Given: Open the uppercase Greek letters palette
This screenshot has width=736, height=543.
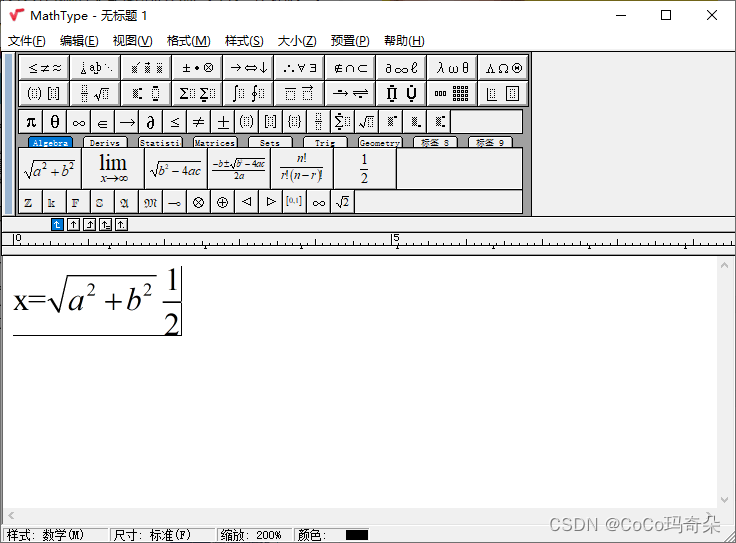Looking at the screenshot, I should (504, 68).
